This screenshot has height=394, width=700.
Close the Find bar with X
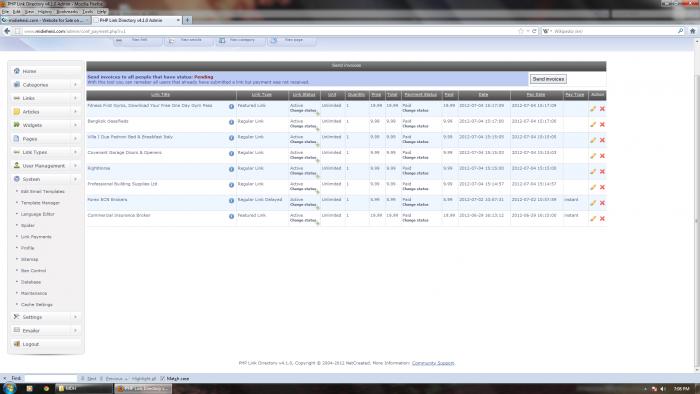5,378
